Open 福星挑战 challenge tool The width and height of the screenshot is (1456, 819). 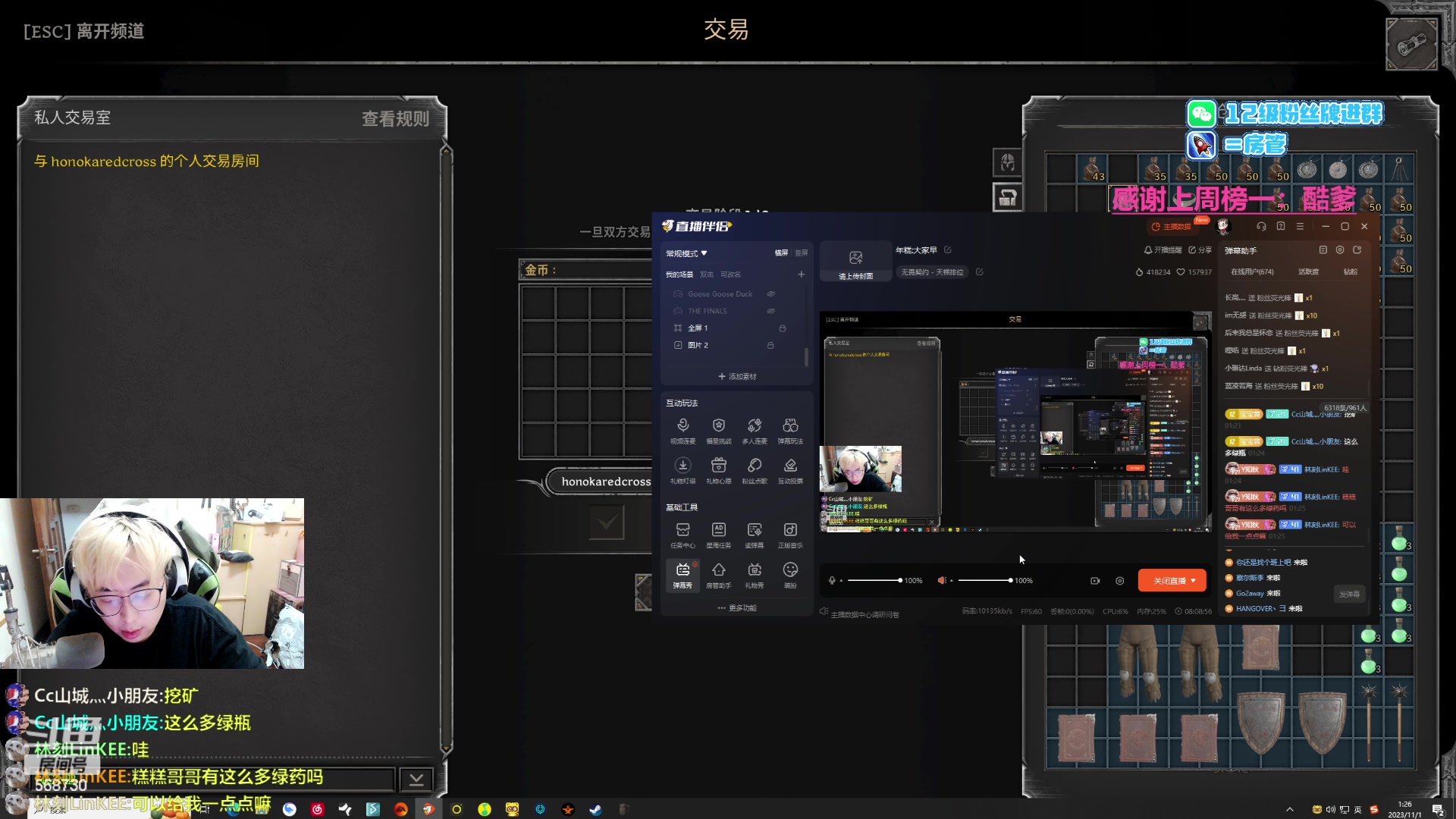point(718,430)
